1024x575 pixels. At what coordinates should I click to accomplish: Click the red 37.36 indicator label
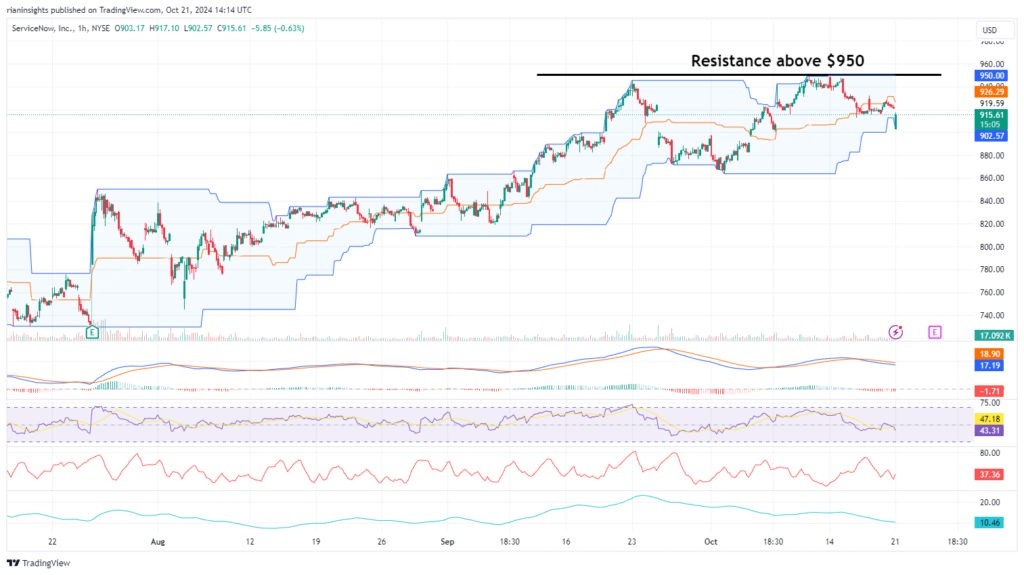click(991, 475)
